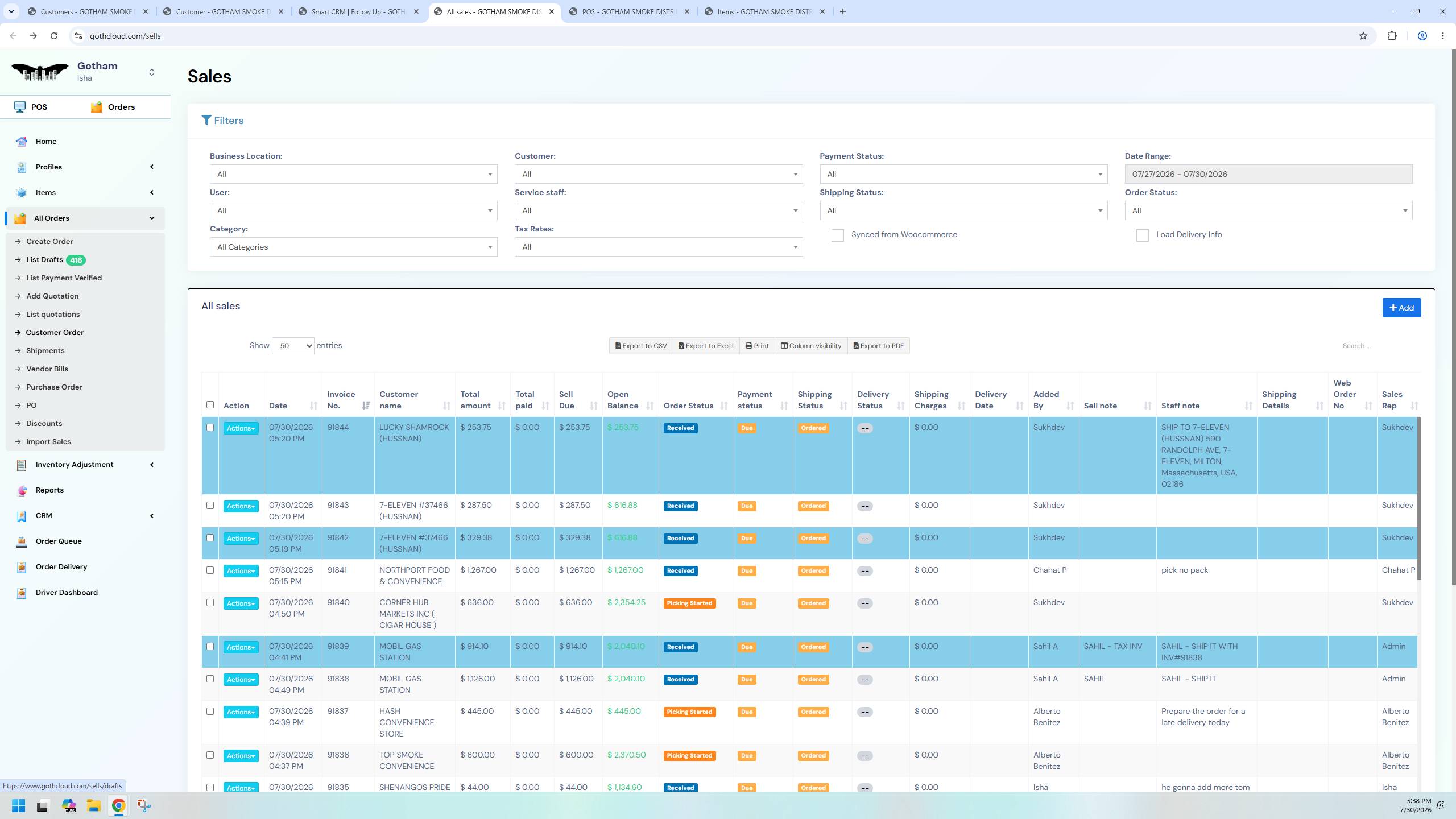Image resolution: width=1456 pixels, height=819 pixels.
Task: Open Actions dropdown for invoice 91841
Action: pyautogui.click(x=241, y=571)
